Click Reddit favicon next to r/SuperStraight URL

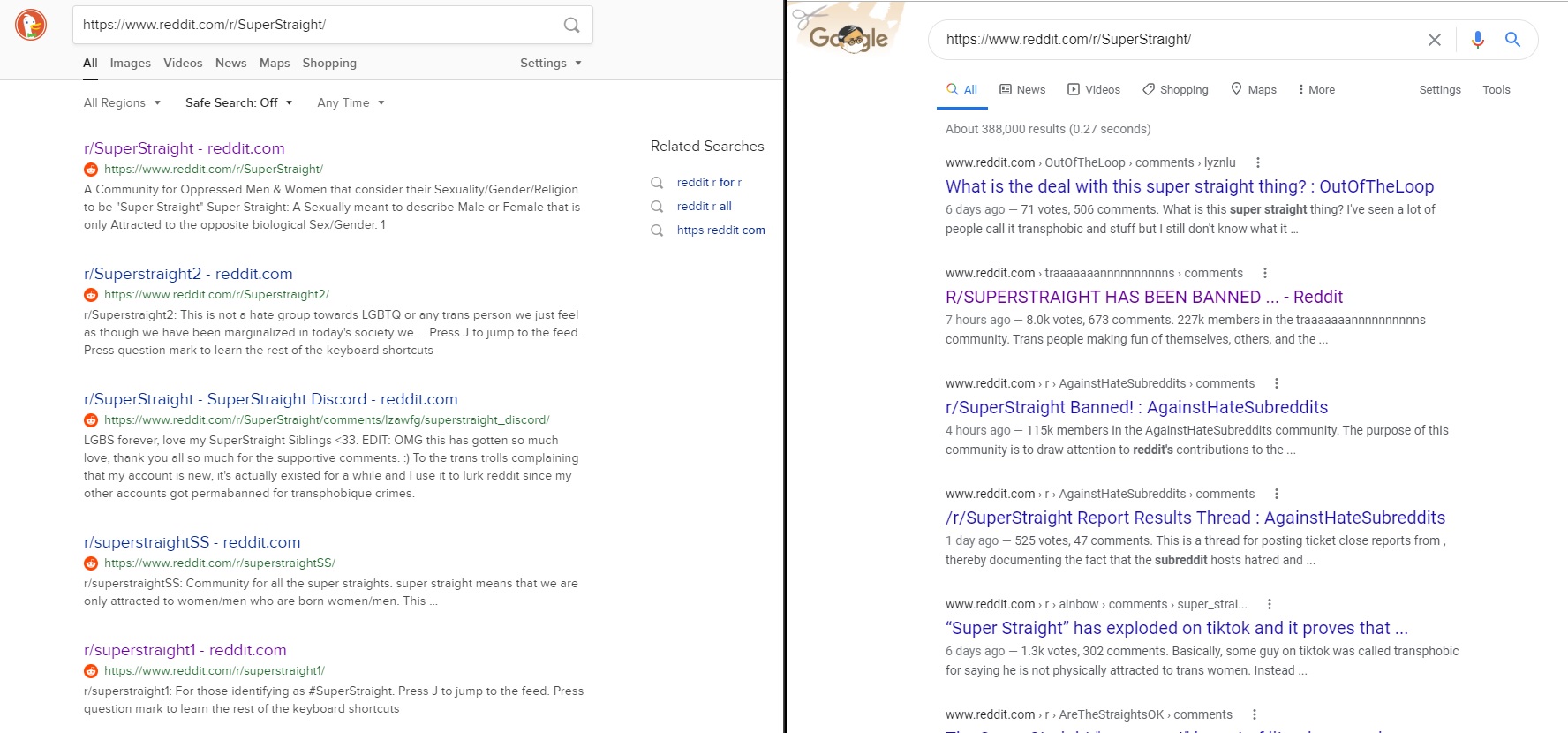click(x=91, y=170)
